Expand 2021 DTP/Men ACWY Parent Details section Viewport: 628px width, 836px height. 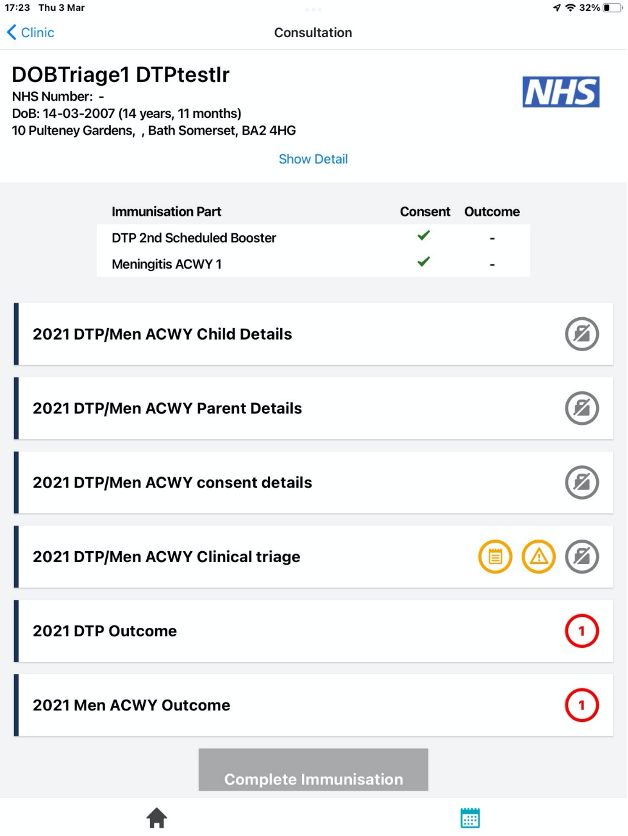[168, 408]
